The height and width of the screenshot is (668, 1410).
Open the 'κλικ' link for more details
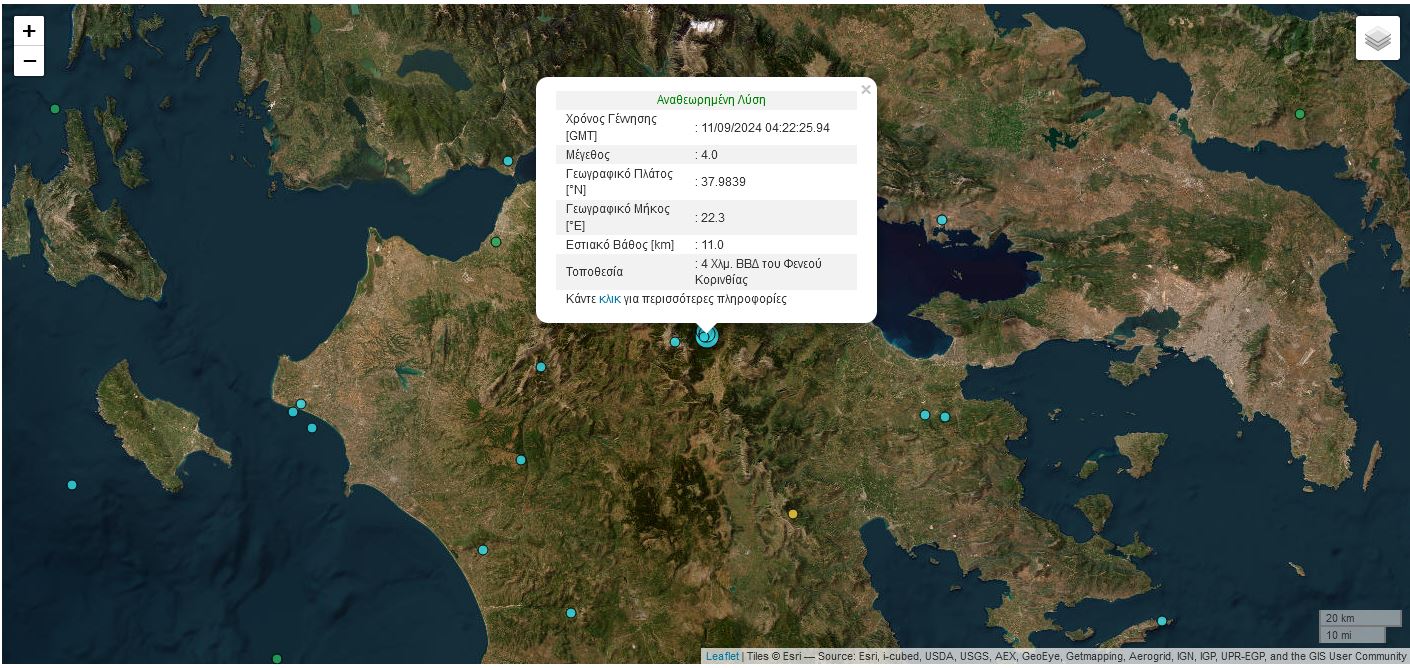[x=609, y=299]
